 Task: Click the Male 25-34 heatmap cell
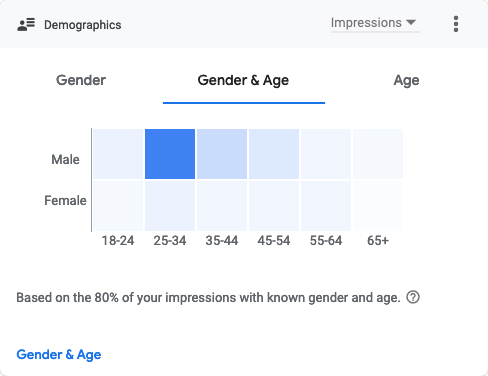point(170,154)
